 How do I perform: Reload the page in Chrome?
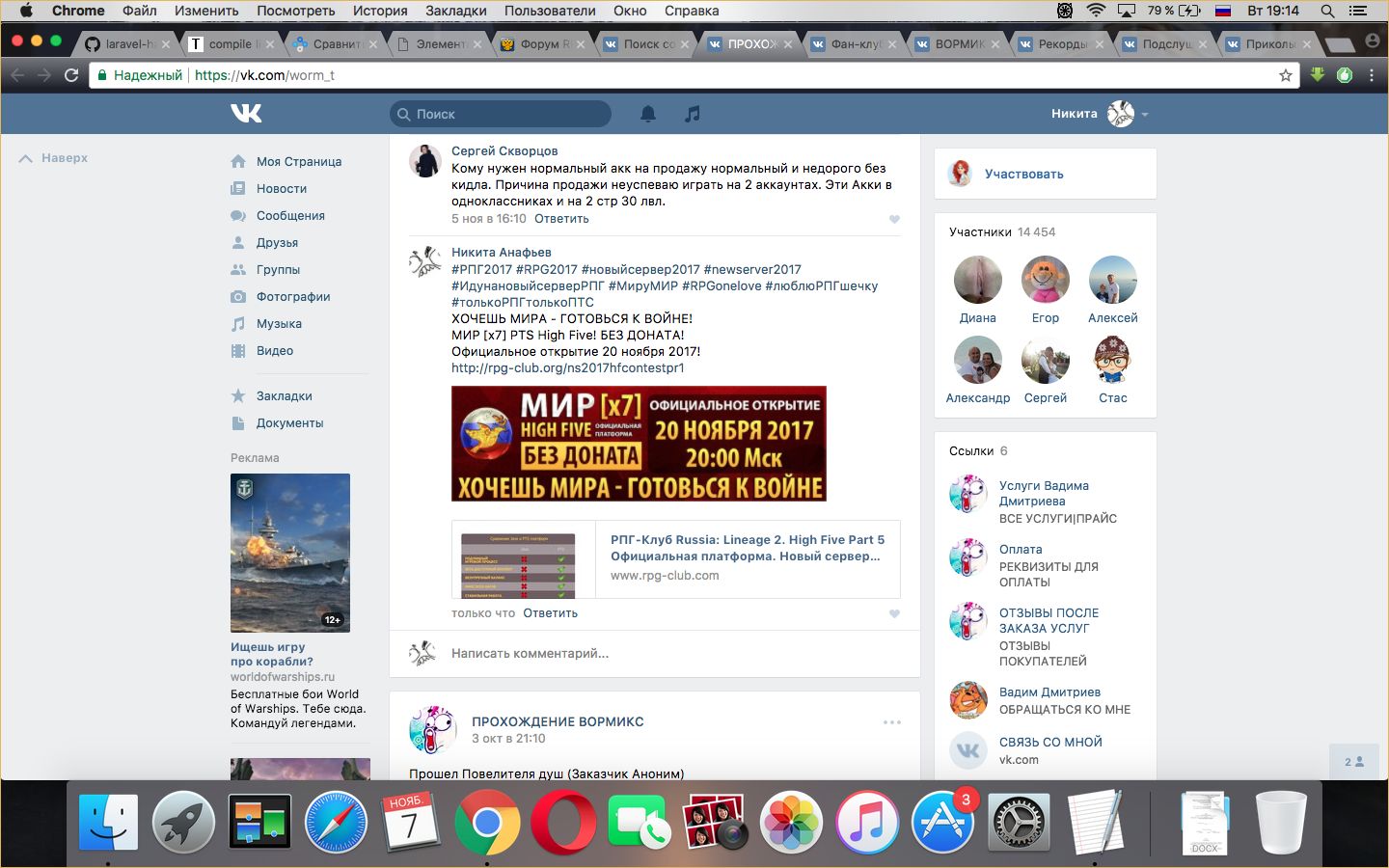pyautogui.click(x=71, y=75)
